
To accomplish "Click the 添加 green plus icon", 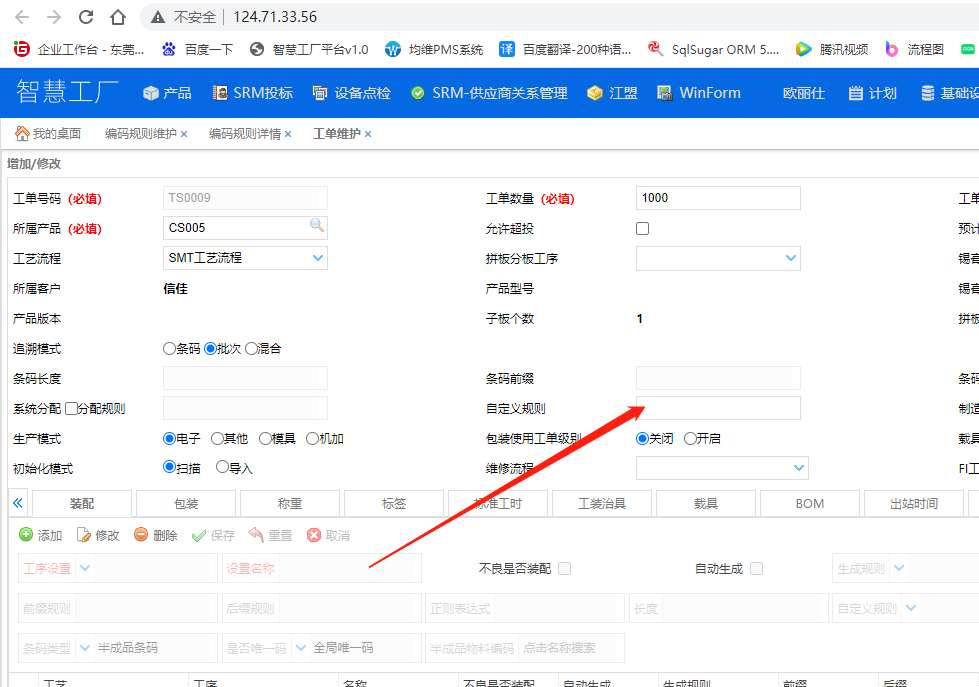I will [x=26, y=535].
